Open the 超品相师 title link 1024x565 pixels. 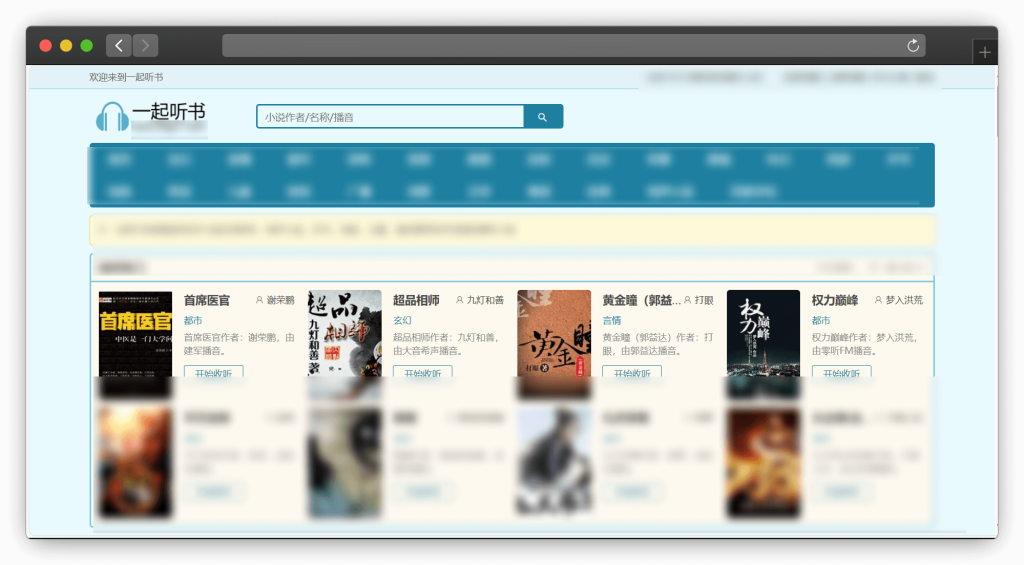tap(416, 300)
